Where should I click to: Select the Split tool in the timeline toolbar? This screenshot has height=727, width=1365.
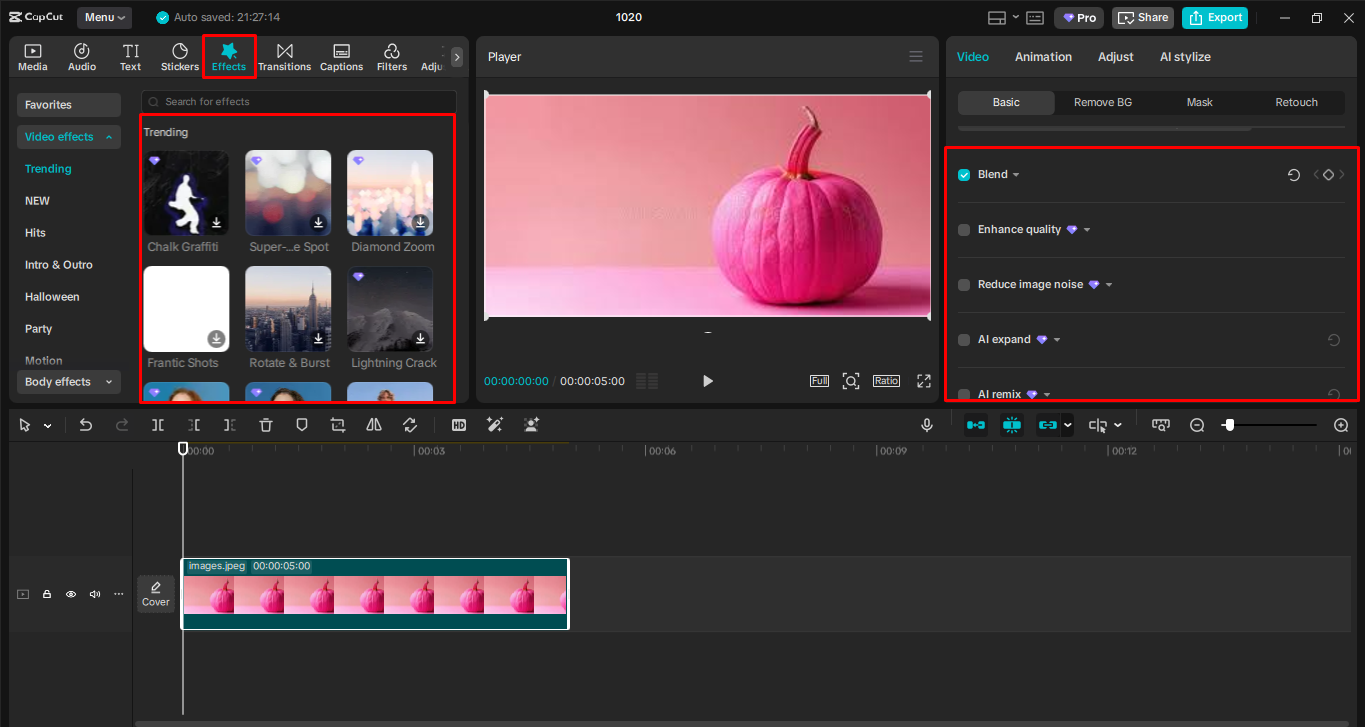(157, 424)
